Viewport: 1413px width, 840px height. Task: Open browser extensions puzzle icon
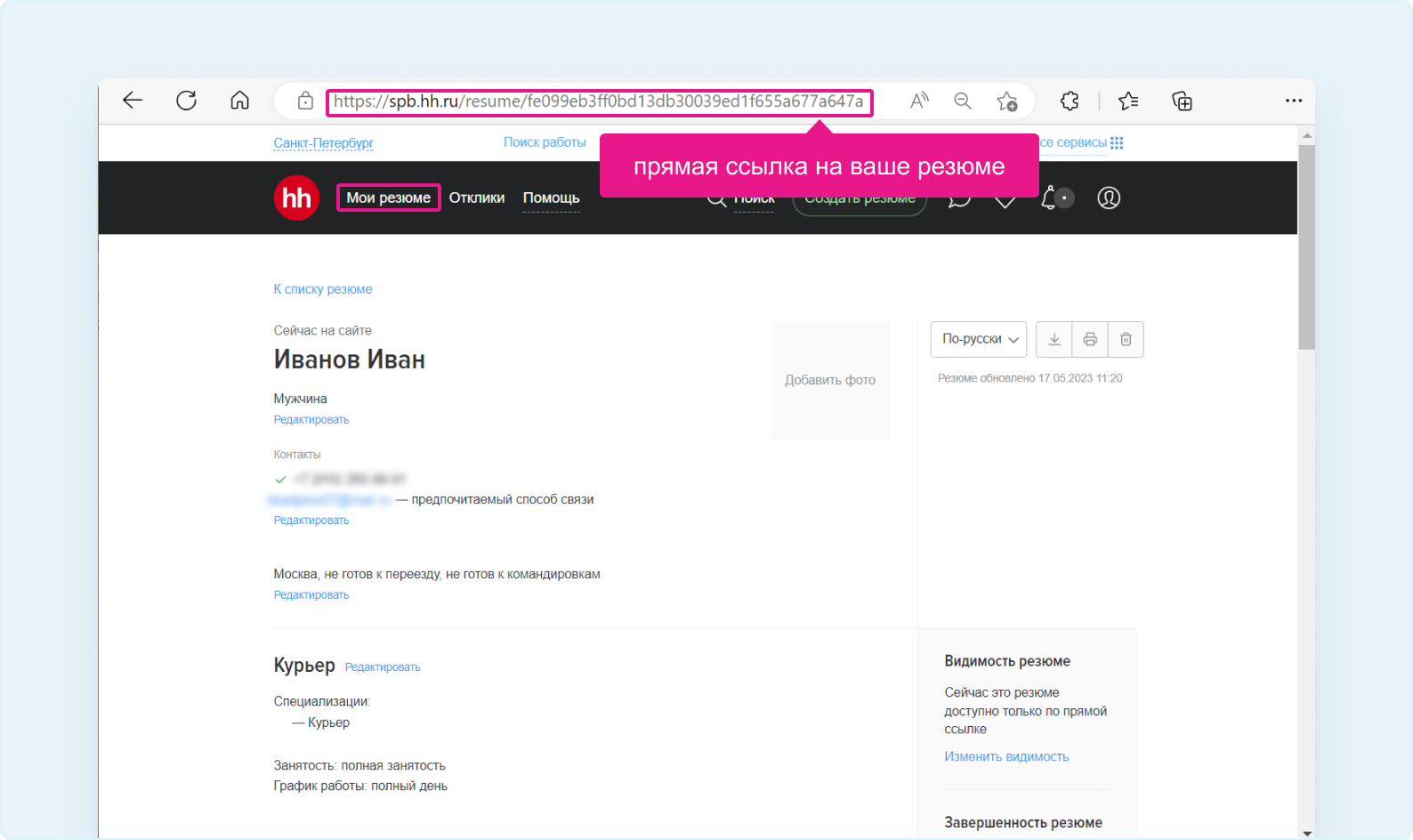[1070, 101]
